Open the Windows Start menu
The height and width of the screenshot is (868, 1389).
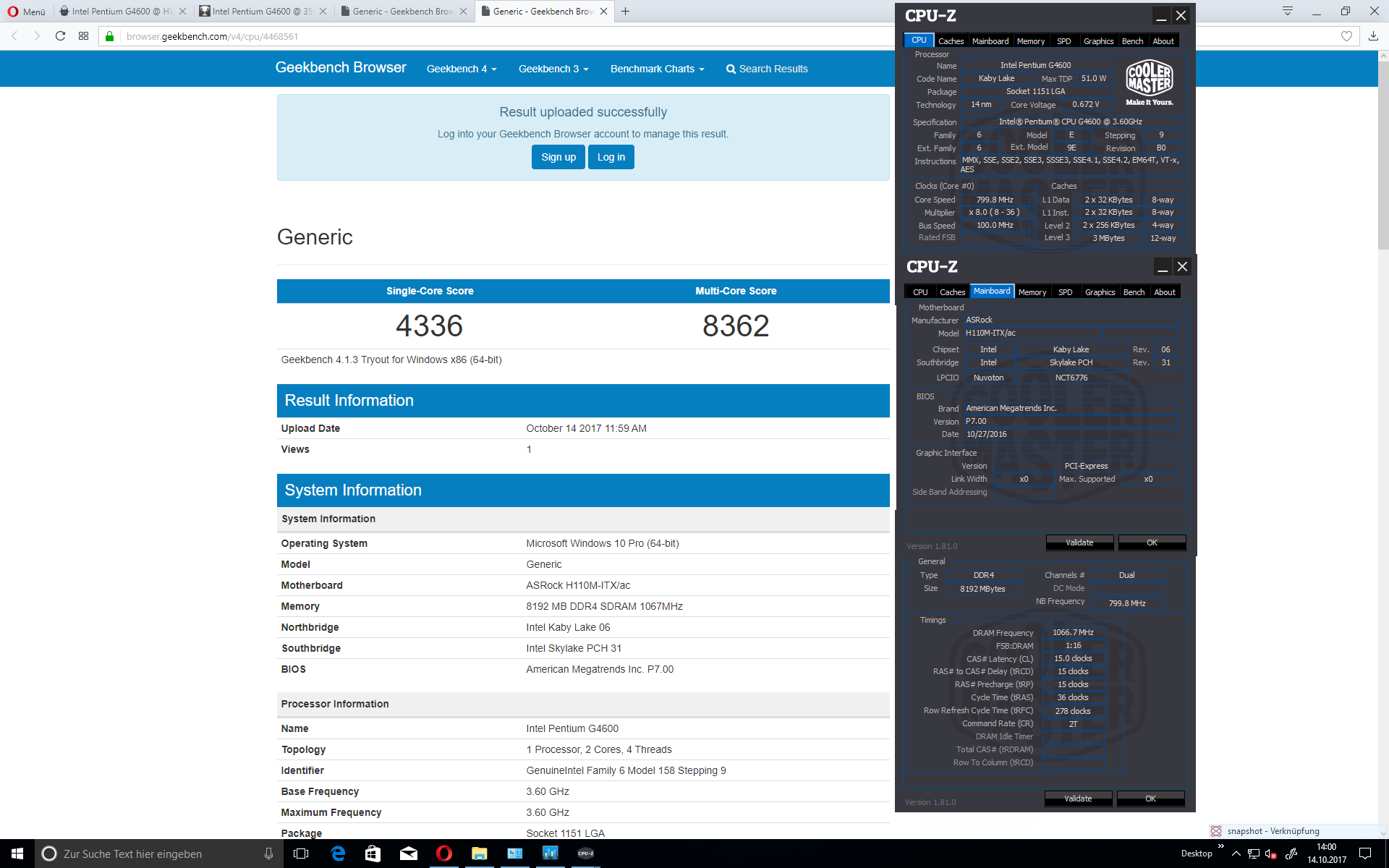coord(17,854)
